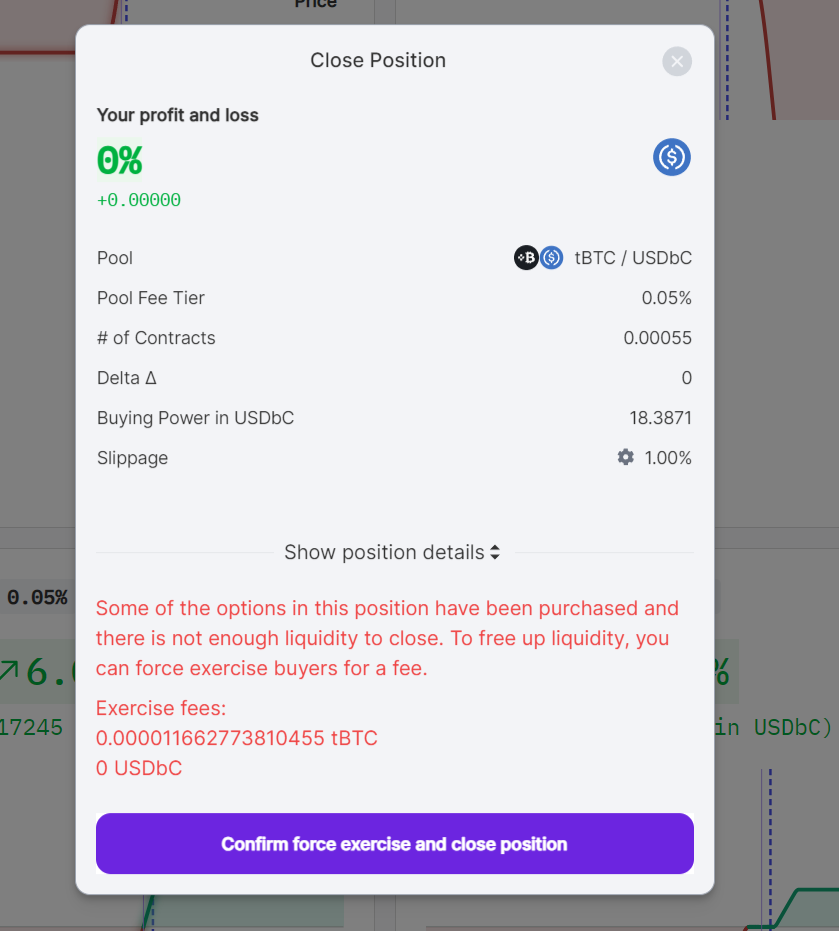Click the large USDbC coin icon

coord(672,157)
